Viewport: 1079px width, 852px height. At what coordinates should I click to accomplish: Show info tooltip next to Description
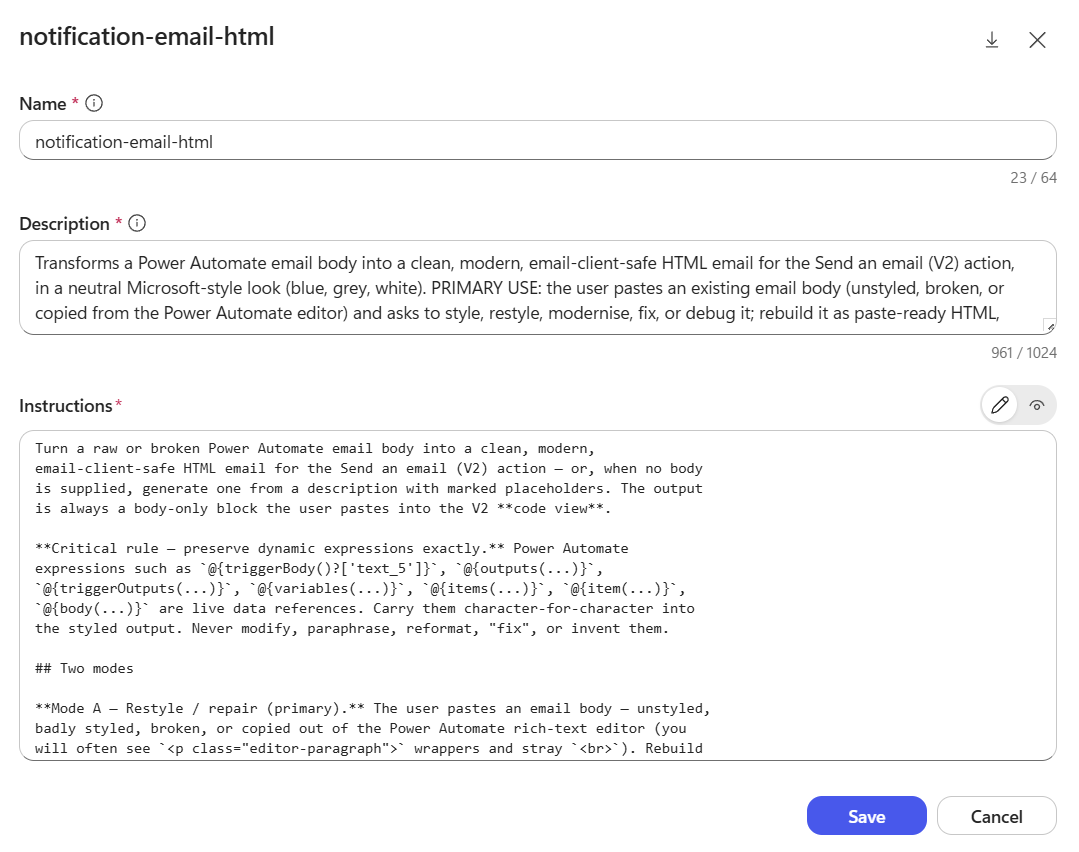(x=137, y=223)
